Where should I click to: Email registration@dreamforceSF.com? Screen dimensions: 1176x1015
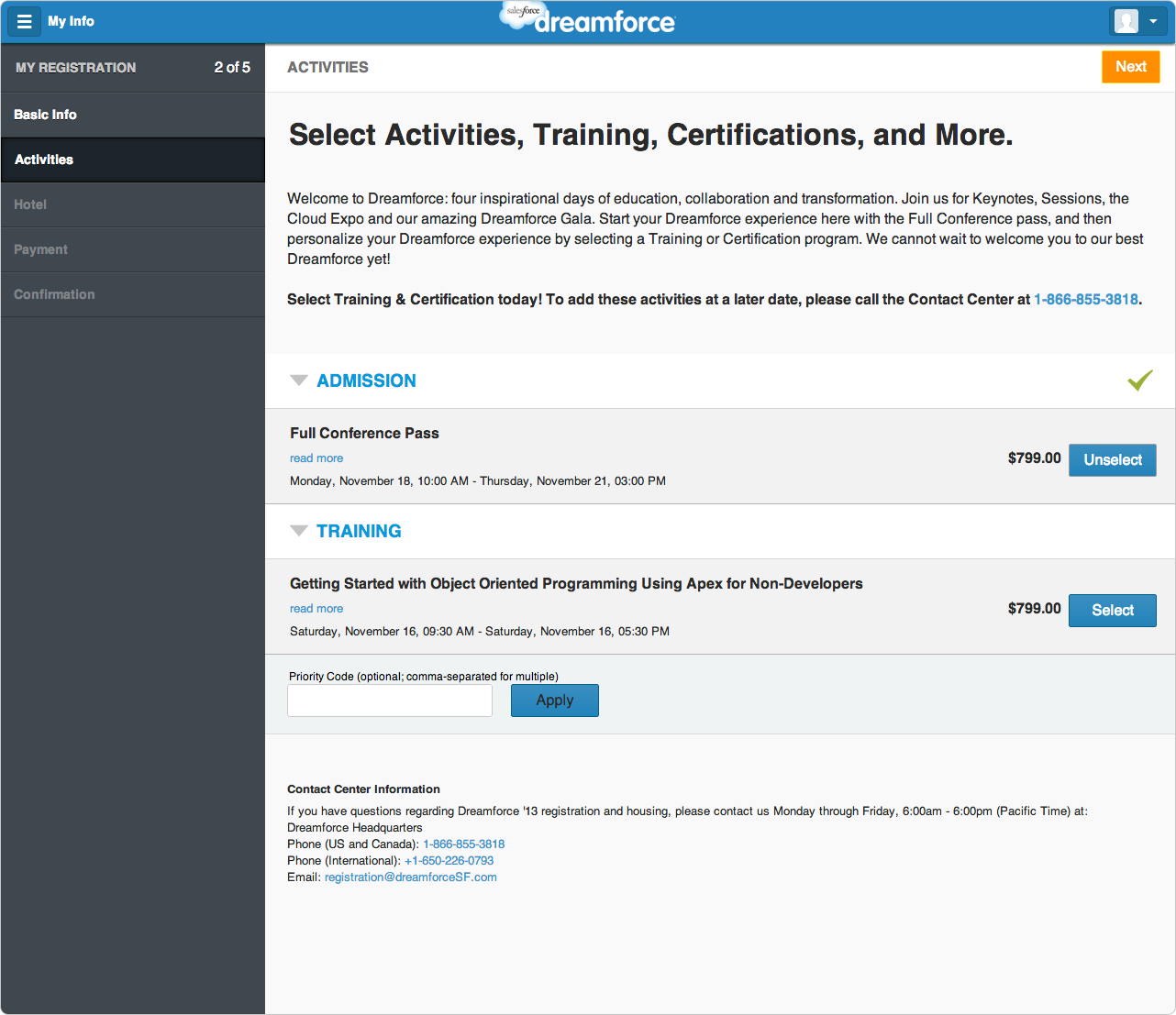[x=411, y=877]
